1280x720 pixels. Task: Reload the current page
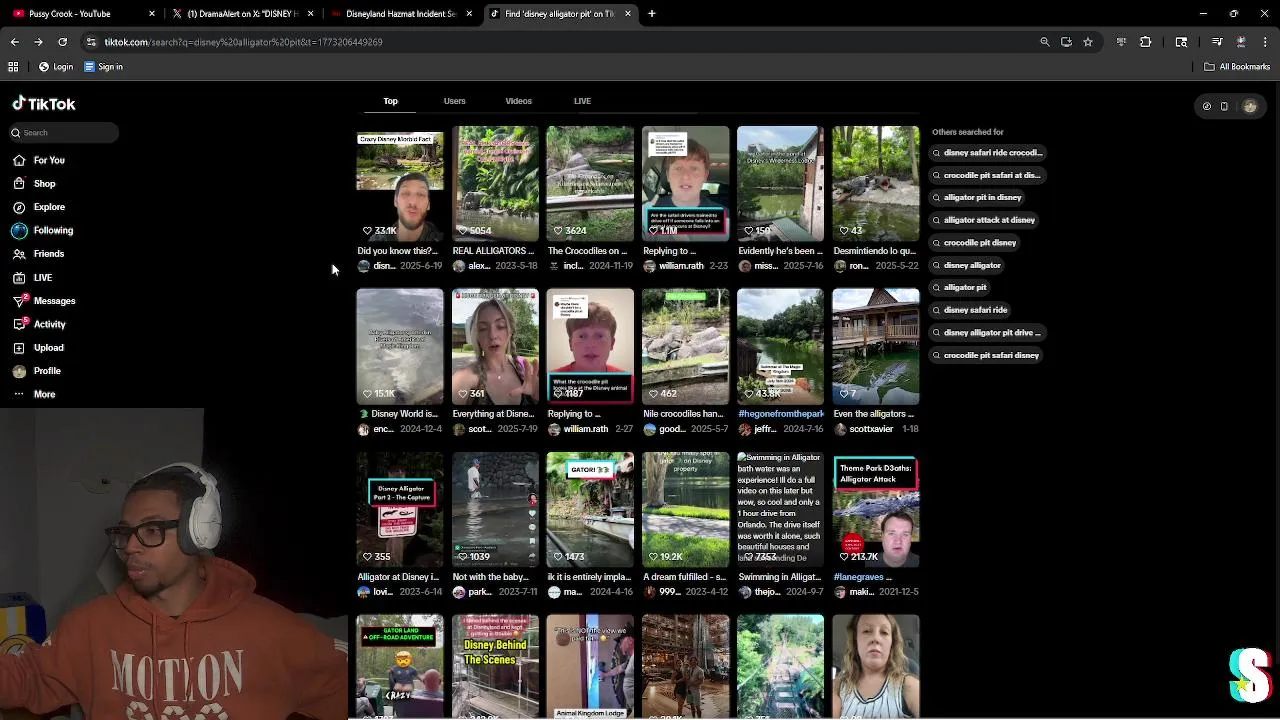tap(62, 42)
